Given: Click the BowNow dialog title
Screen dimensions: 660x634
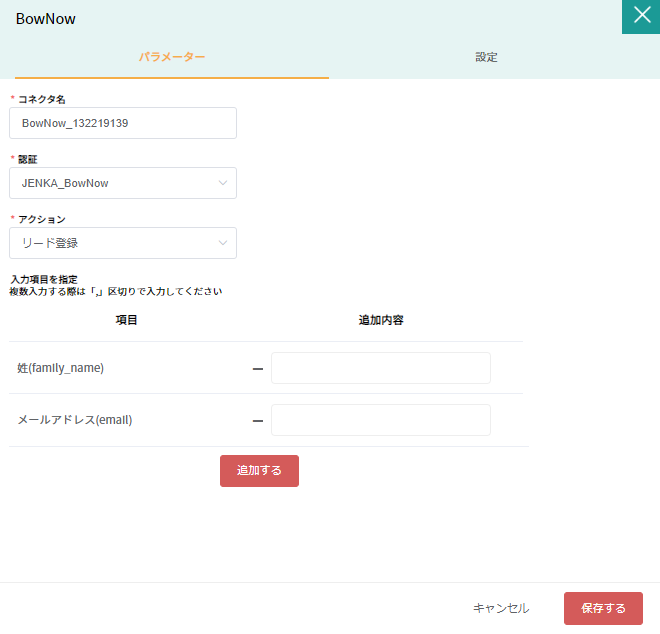Looking at the screenshot, I should pyautogui.click(x=45, y=19).
